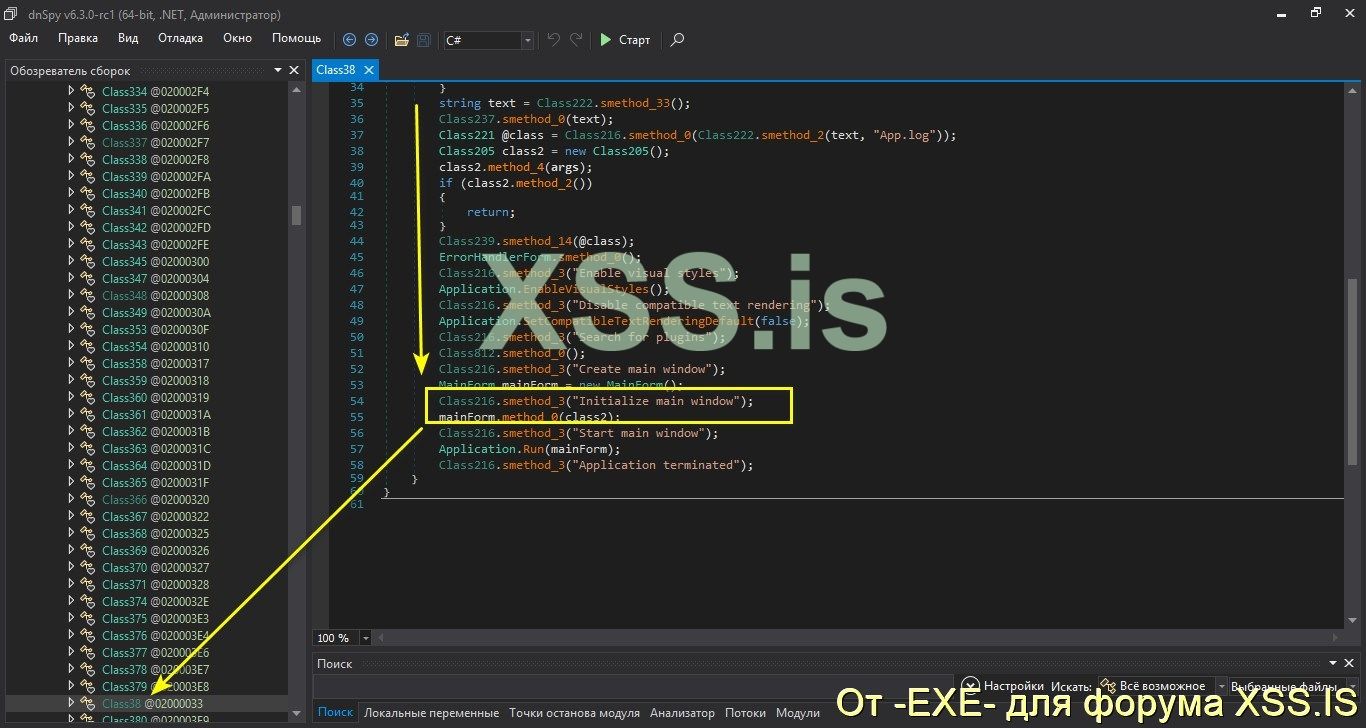Expand the Class339 tree node
This screenshot has width=1366, height=728.
(71, 176)
